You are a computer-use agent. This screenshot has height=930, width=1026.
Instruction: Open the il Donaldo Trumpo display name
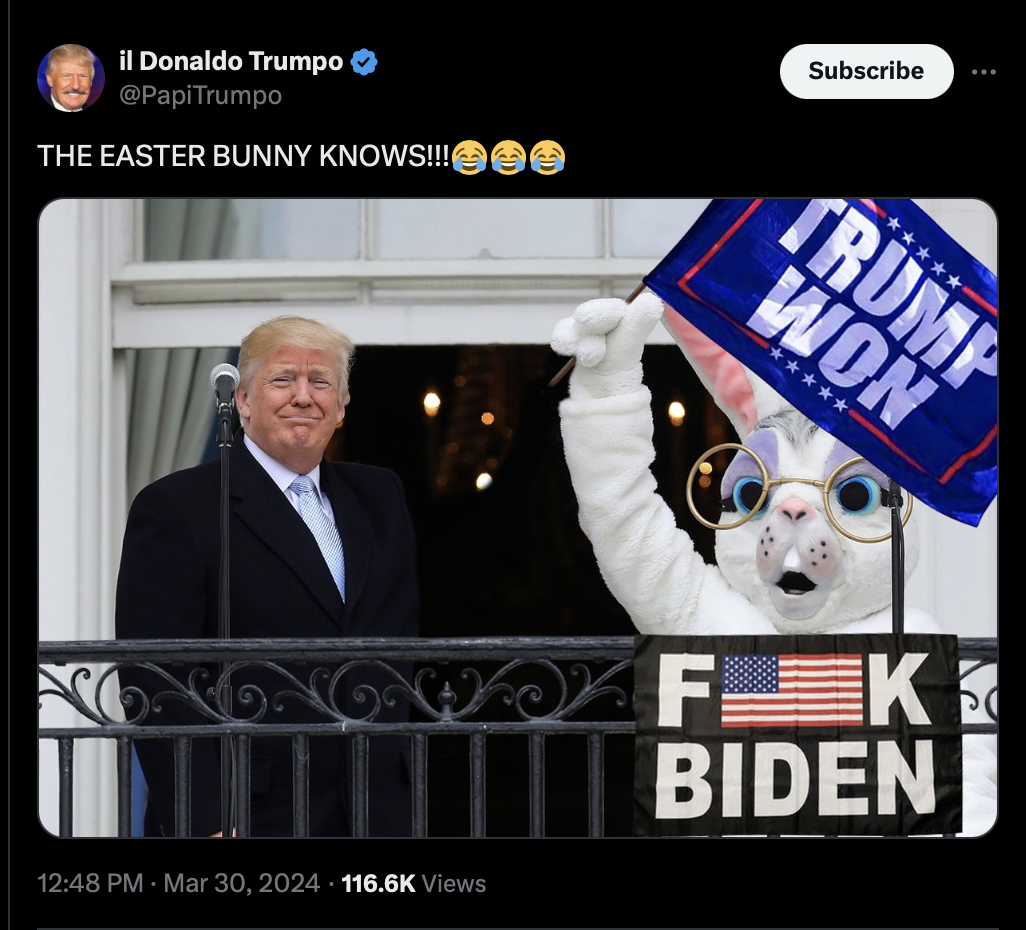(231, 61)
